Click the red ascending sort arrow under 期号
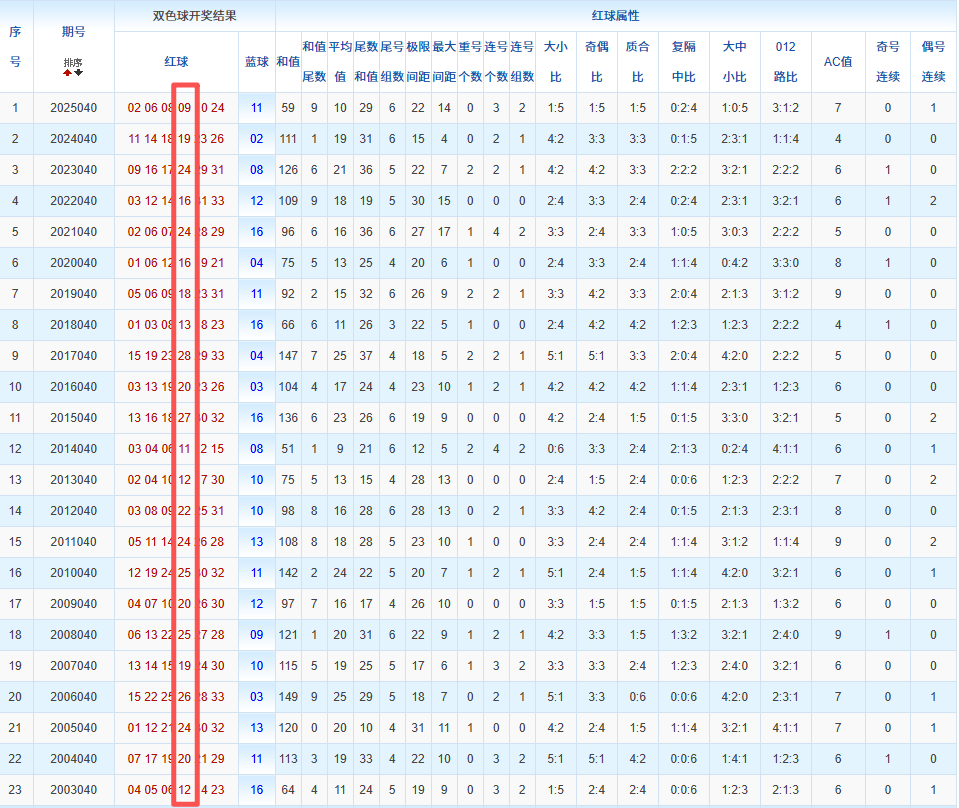 click(x=67, y=73)
